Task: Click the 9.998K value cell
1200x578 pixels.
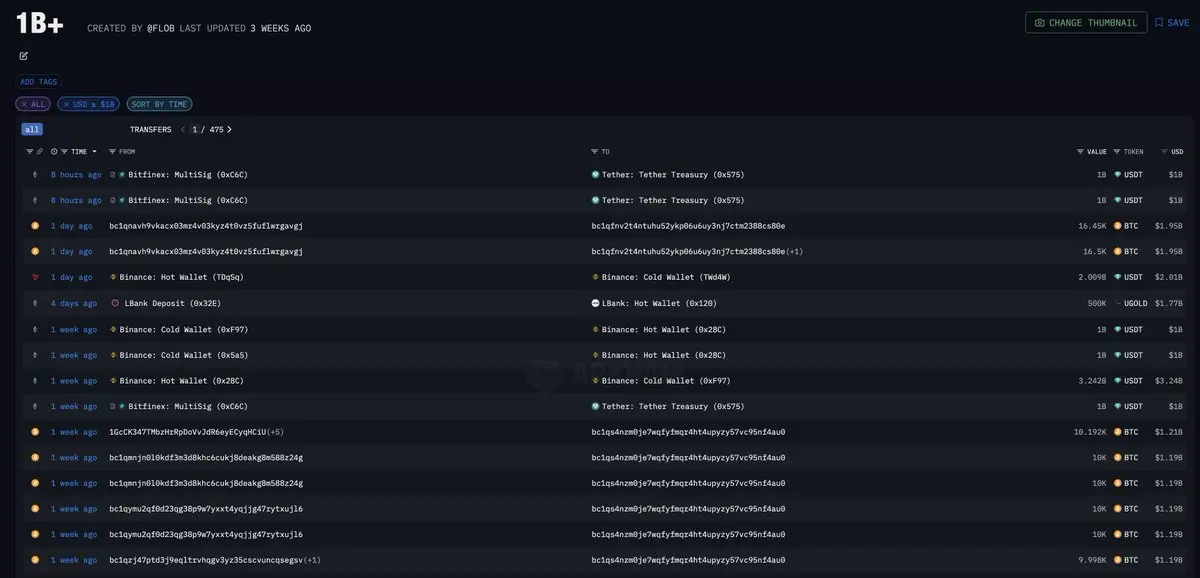Action: coord(1092,560)
